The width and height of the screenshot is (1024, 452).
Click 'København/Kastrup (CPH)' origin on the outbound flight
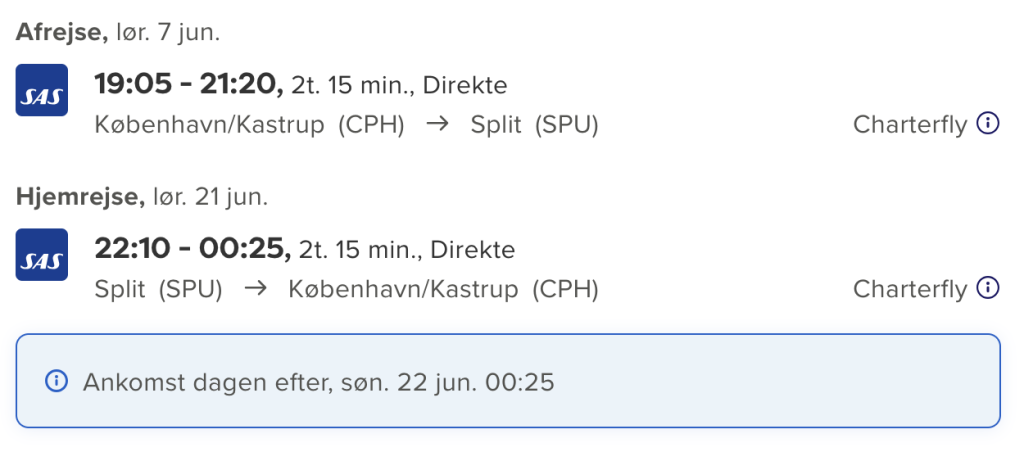(x=249, y=125)
